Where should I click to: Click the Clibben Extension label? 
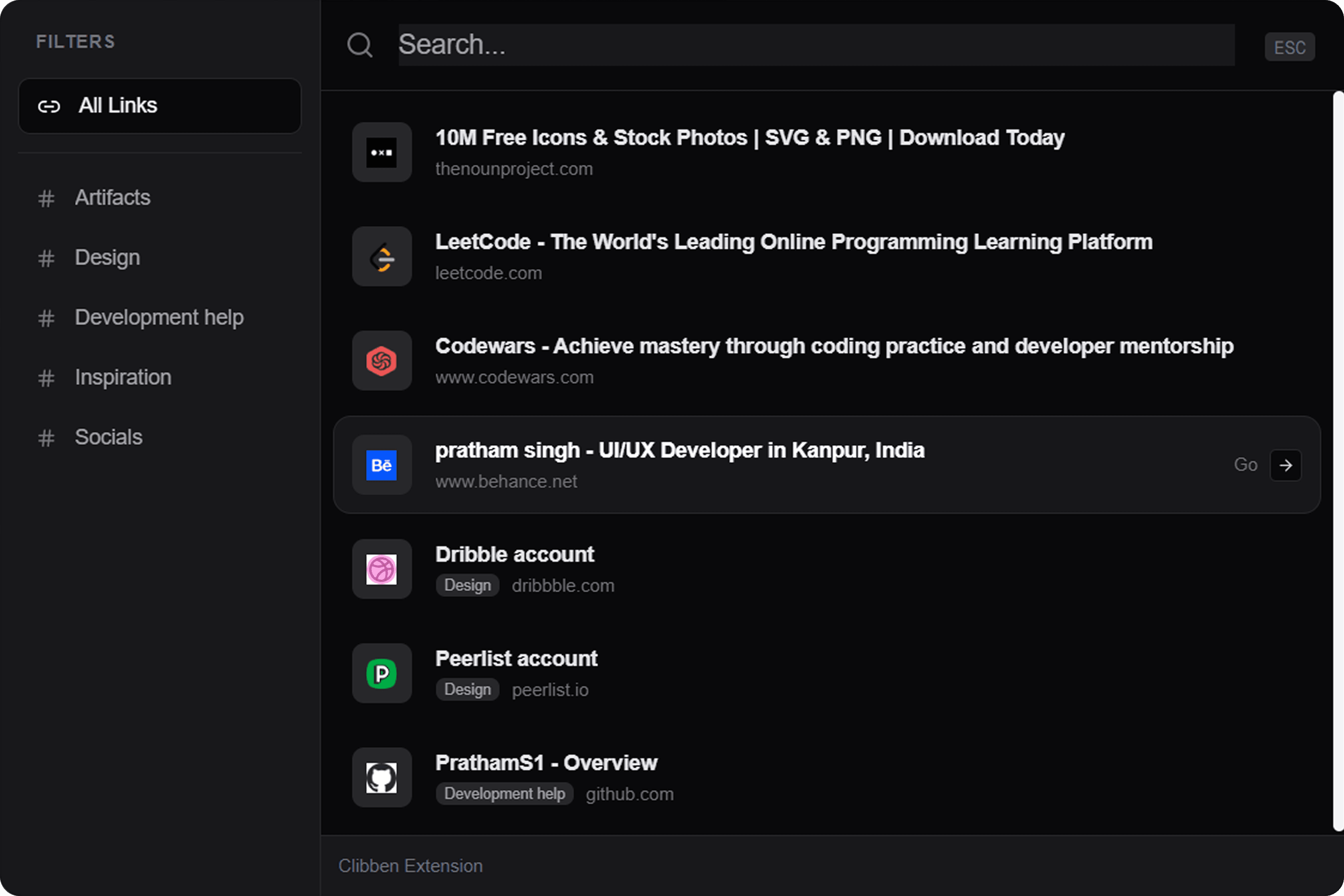tap(410, 865)
